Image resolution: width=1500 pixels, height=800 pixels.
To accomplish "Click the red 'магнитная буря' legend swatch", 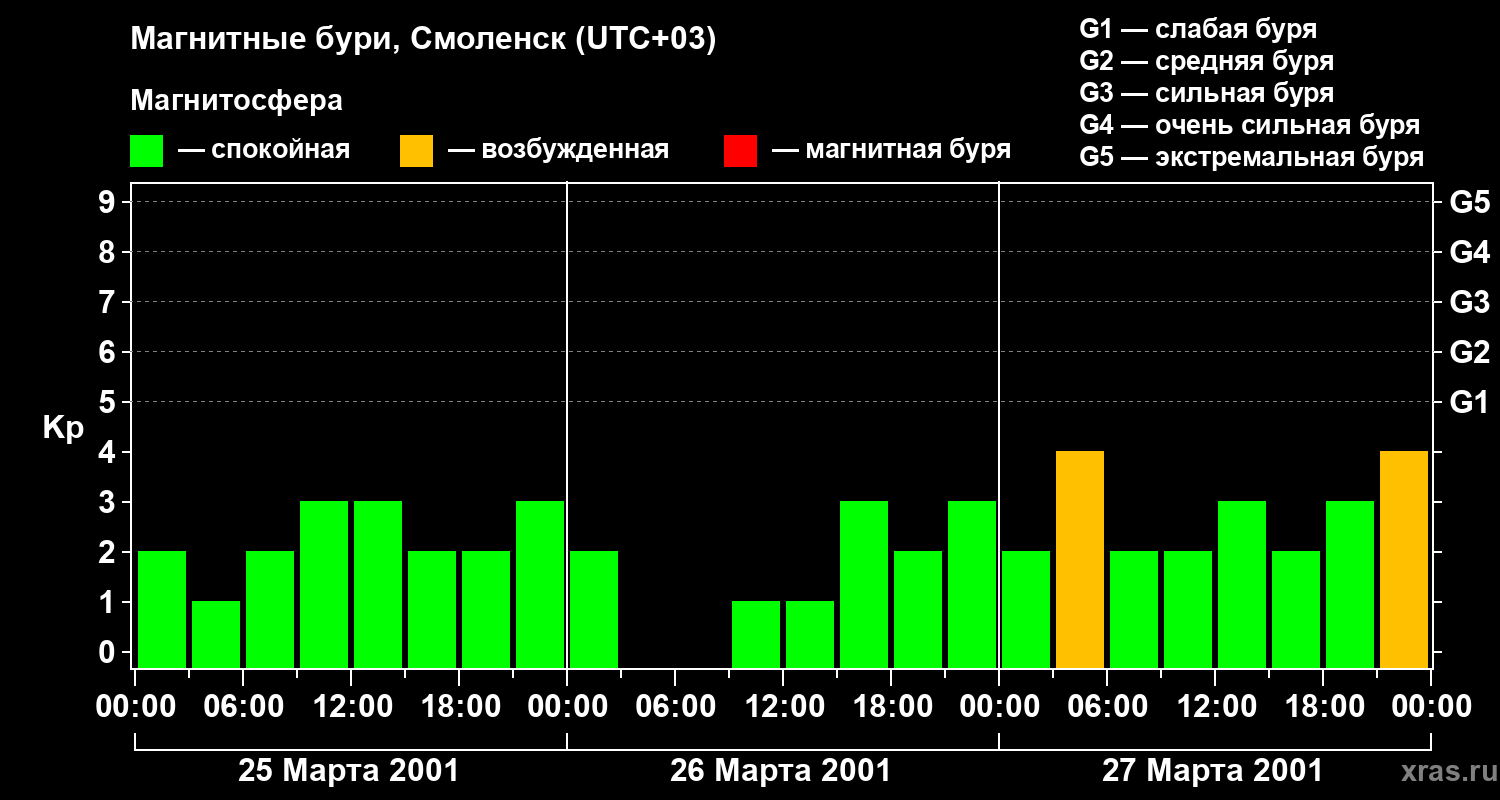I will (740, 151).
